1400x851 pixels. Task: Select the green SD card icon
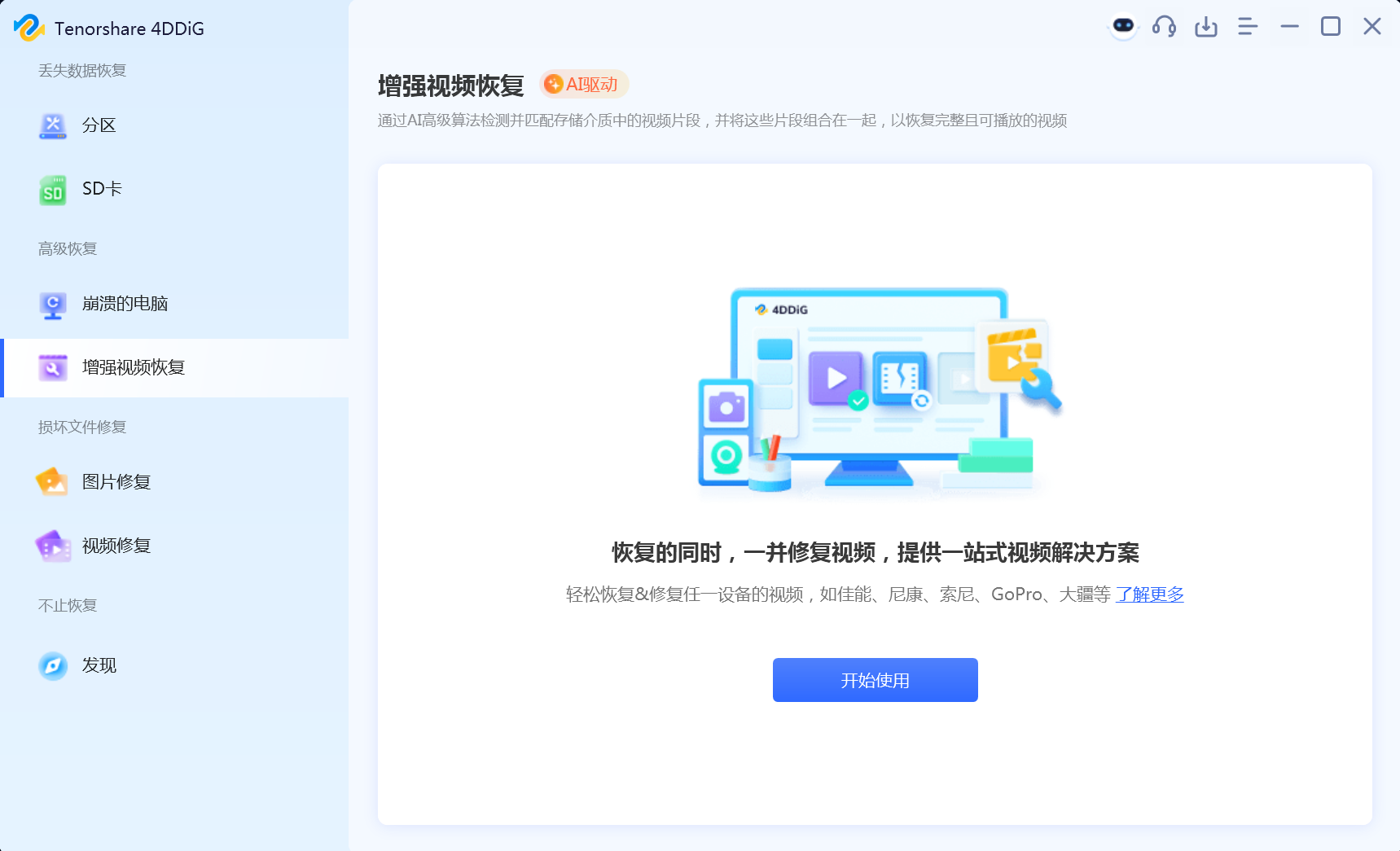pyautogui.click(x=53, y=190)
